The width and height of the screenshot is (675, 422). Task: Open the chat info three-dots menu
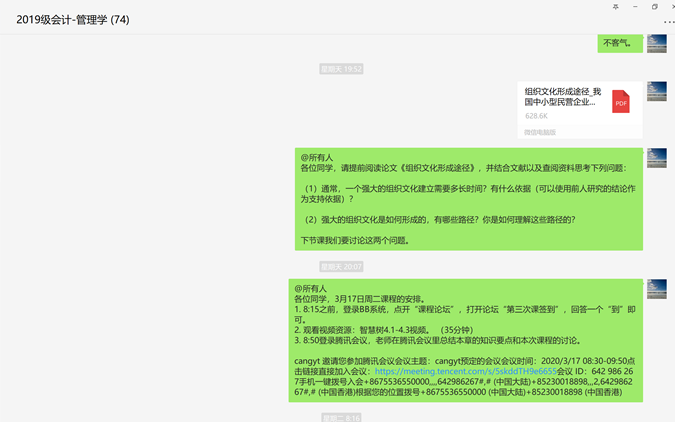[668, 22]
